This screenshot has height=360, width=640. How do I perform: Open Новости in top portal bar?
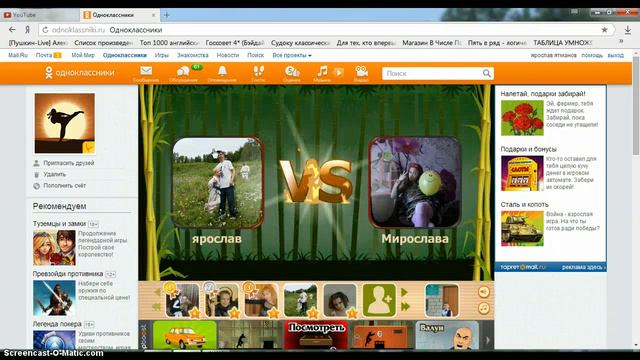(228, 55)
